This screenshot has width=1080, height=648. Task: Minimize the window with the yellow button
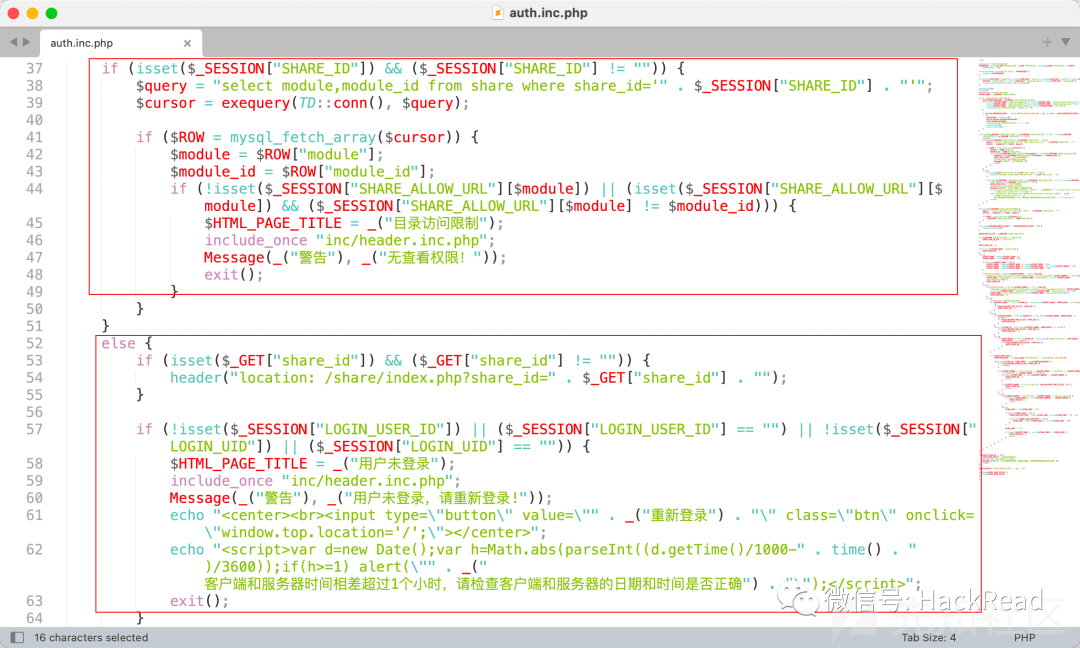[32, 13]
